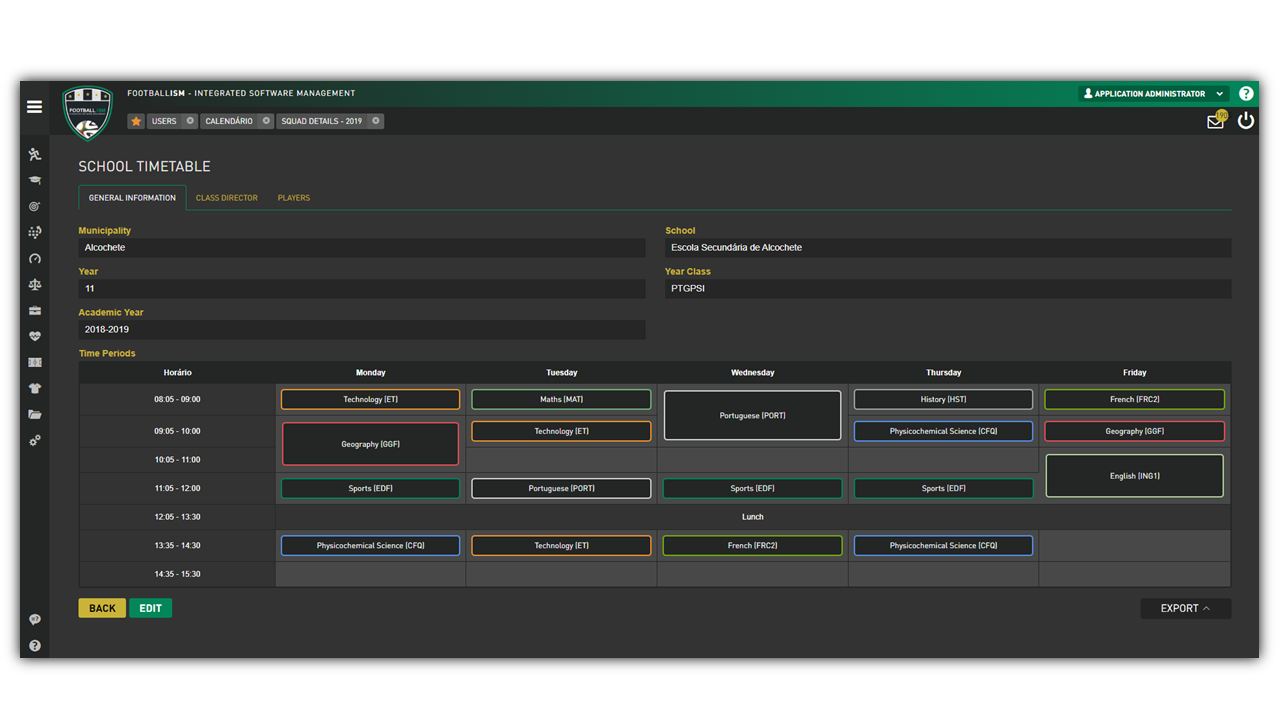This screenshot has width=1280, height=720.
Task: Select Wednesday's Portuguese (PORT) lesson block
Action: (x=753, y=415)
